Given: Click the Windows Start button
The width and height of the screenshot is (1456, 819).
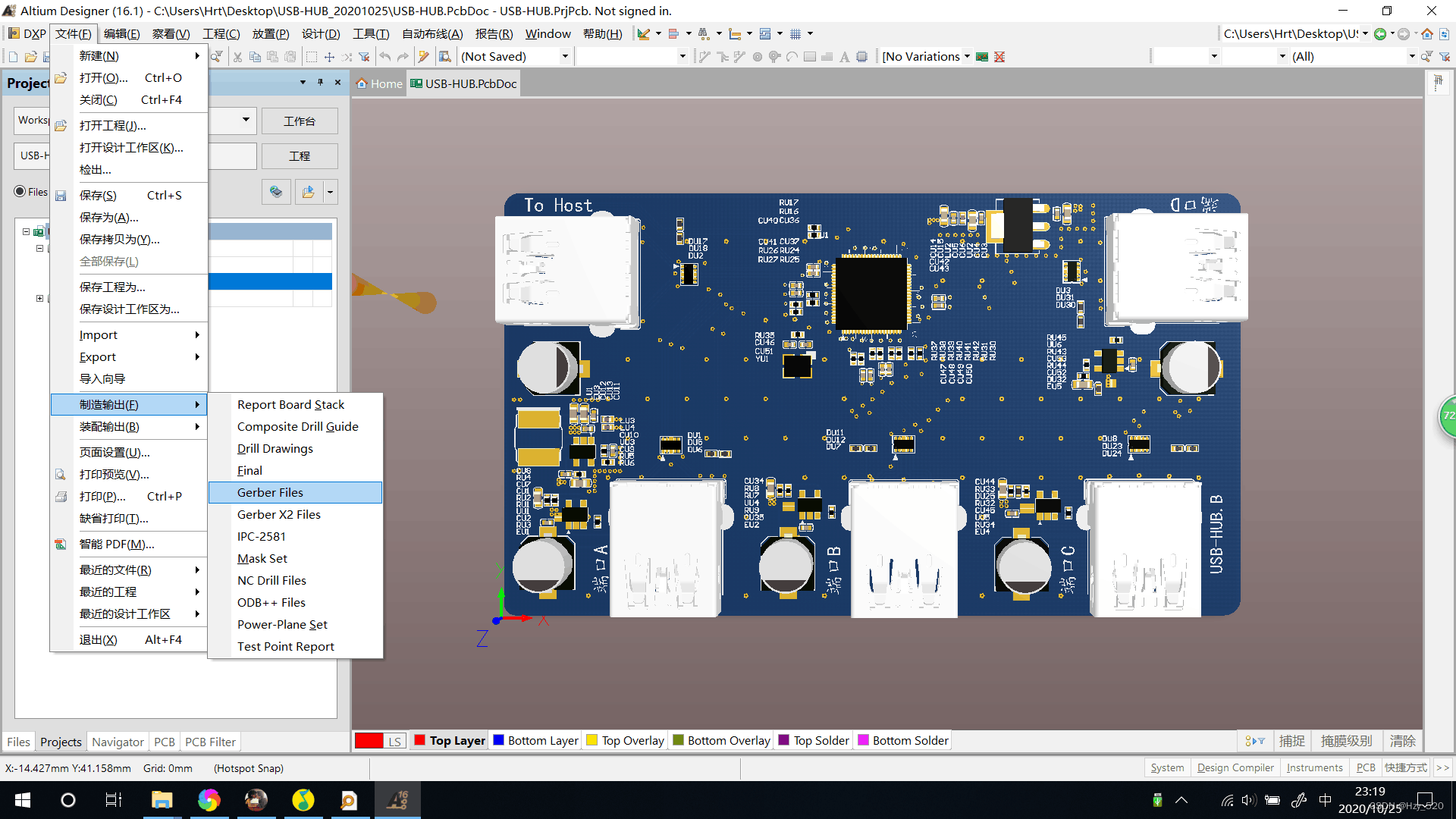Looking at the screenshot, I should (x=23, y=800).
